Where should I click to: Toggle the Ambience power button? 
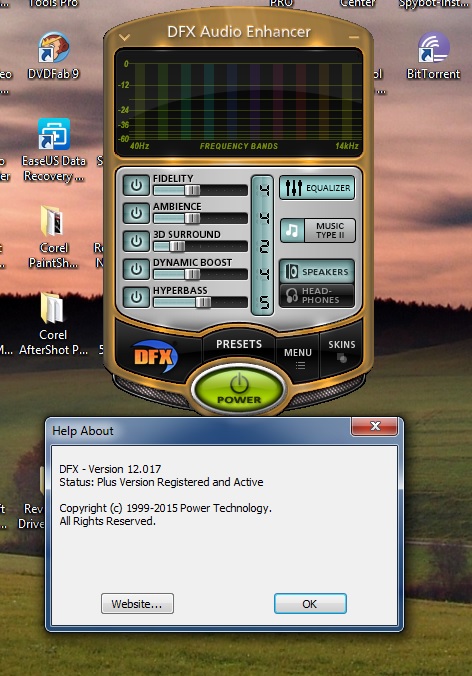[136, 213]
